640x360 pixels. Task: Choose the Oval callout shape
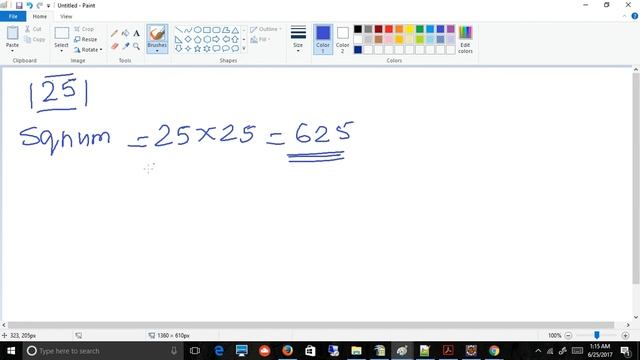pyautogui.click(x=226, y=49)
